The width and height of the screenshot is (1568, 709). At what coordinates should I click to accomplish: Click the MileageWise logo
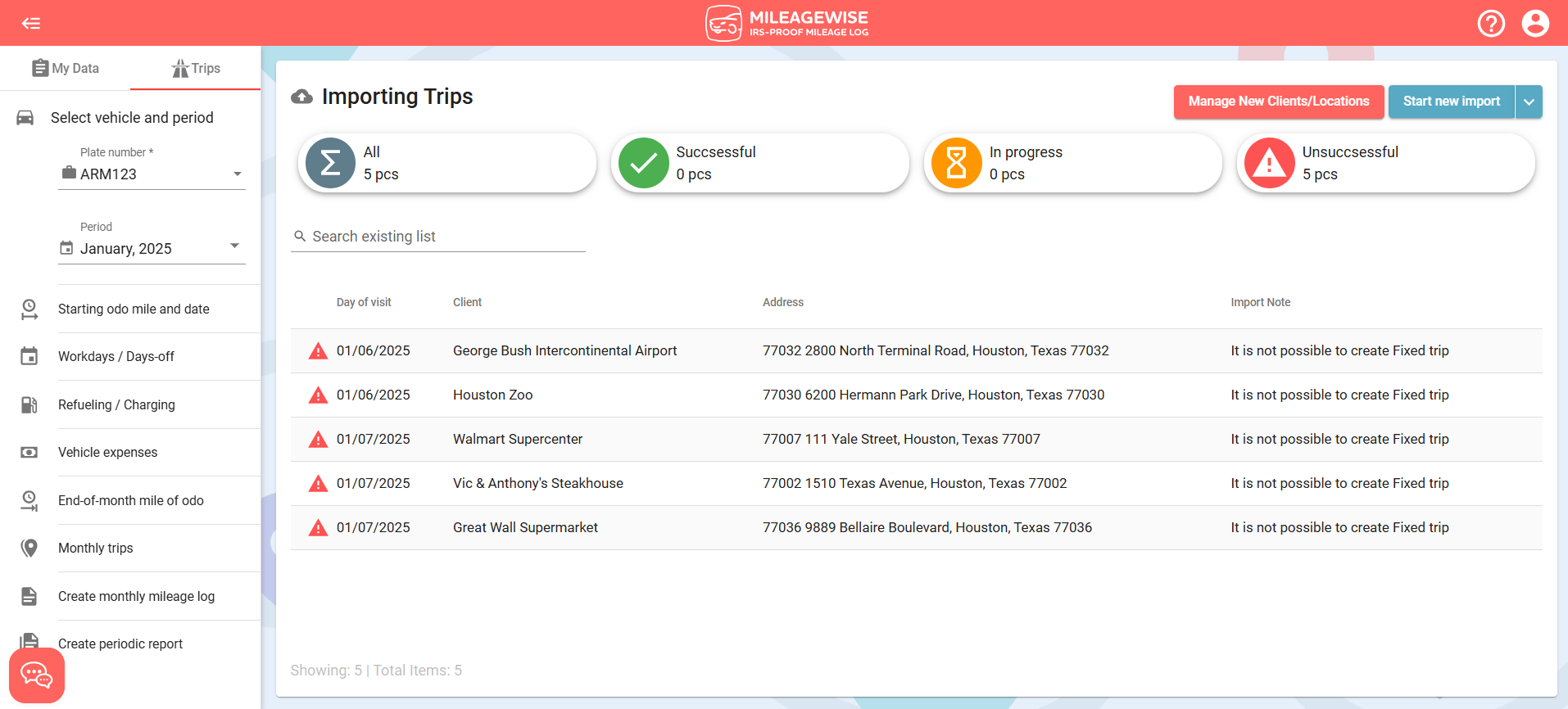pyautogui.click(x=786, y=23)
